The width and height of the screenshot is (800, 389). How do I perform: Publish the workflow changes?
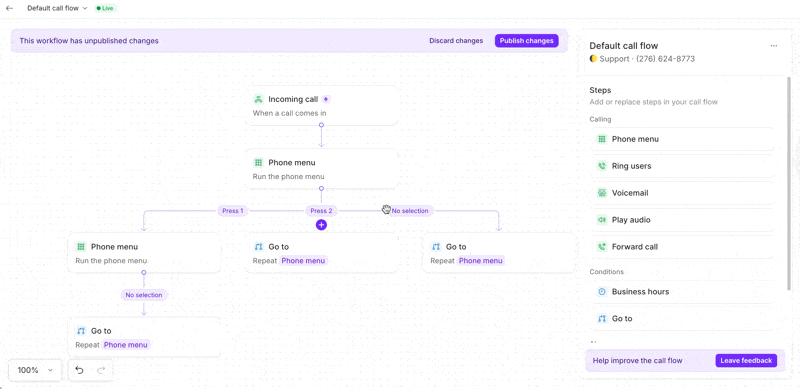click(x=526, y=41)
